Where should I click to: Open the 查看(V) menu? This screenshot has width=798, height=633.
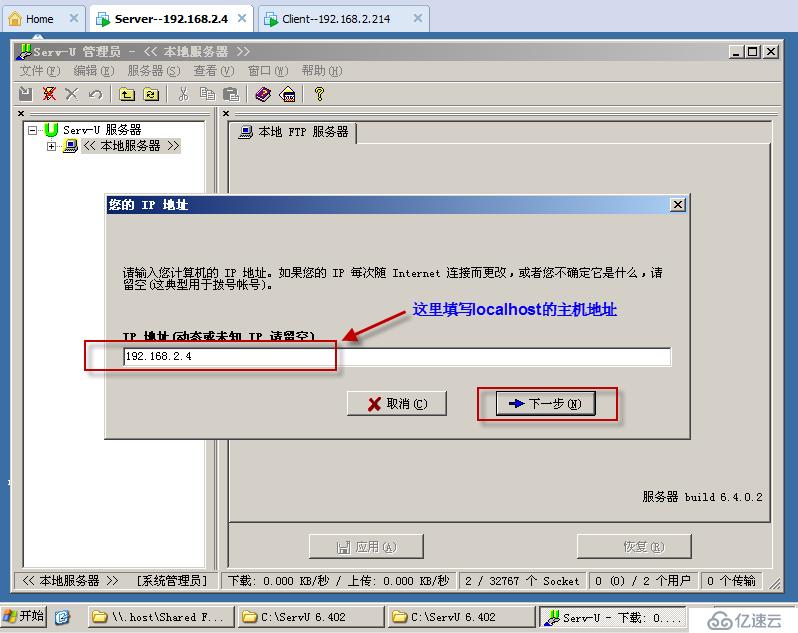214,71
